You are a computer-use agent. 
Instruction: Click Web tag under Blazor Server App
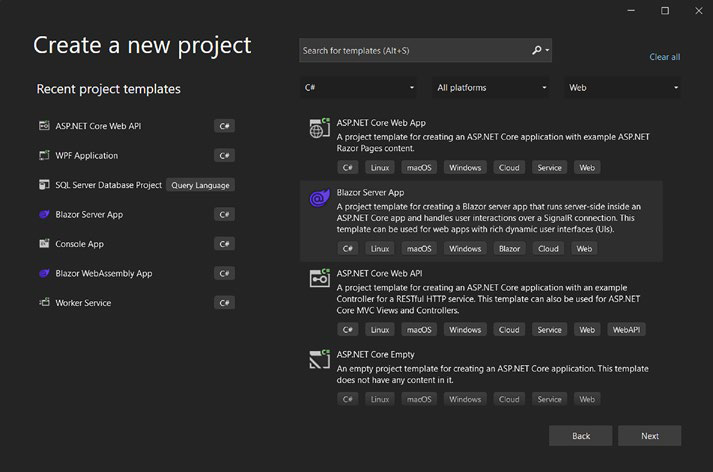584,249
